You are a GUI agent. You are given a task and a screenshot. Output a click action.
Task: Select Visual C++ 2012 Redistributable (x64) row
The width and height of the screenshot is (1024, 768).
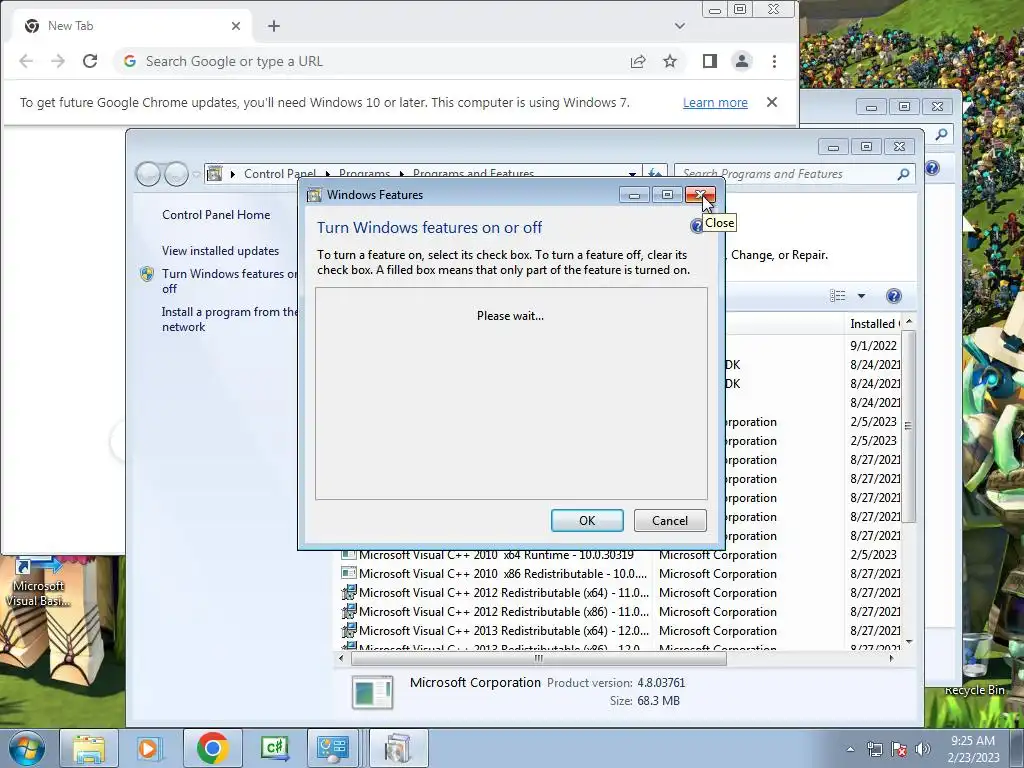click(x=620, y=593)
